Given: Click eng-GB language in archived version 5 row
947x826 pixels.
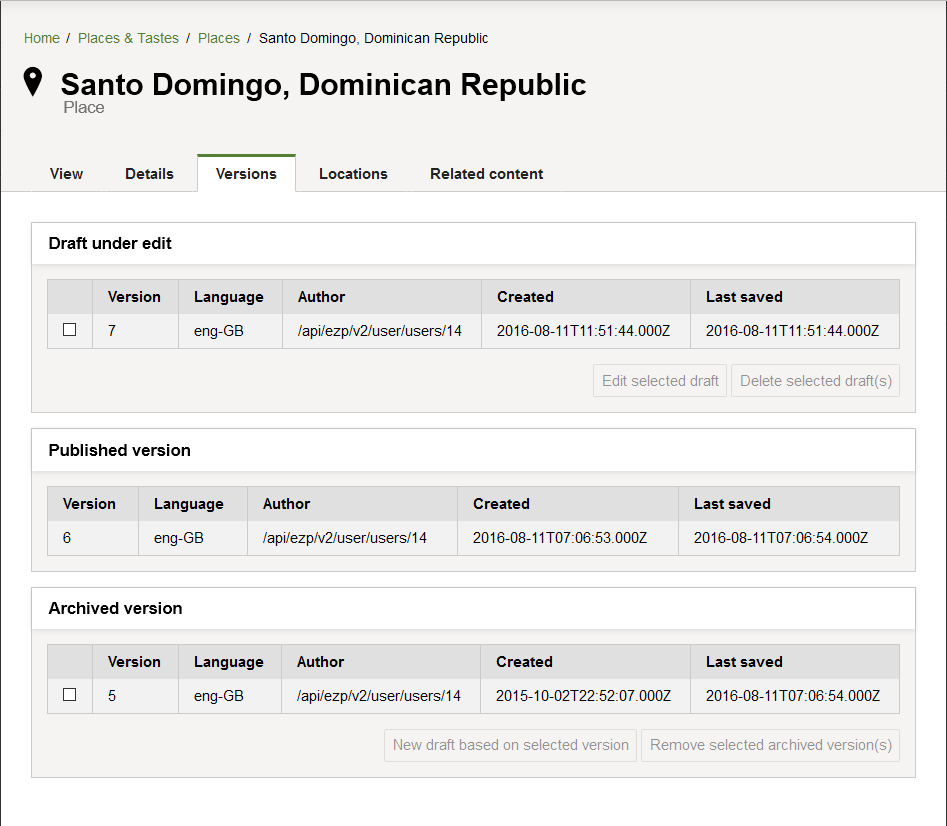Looking at the screenshot, I should click(x=219, y=696).
